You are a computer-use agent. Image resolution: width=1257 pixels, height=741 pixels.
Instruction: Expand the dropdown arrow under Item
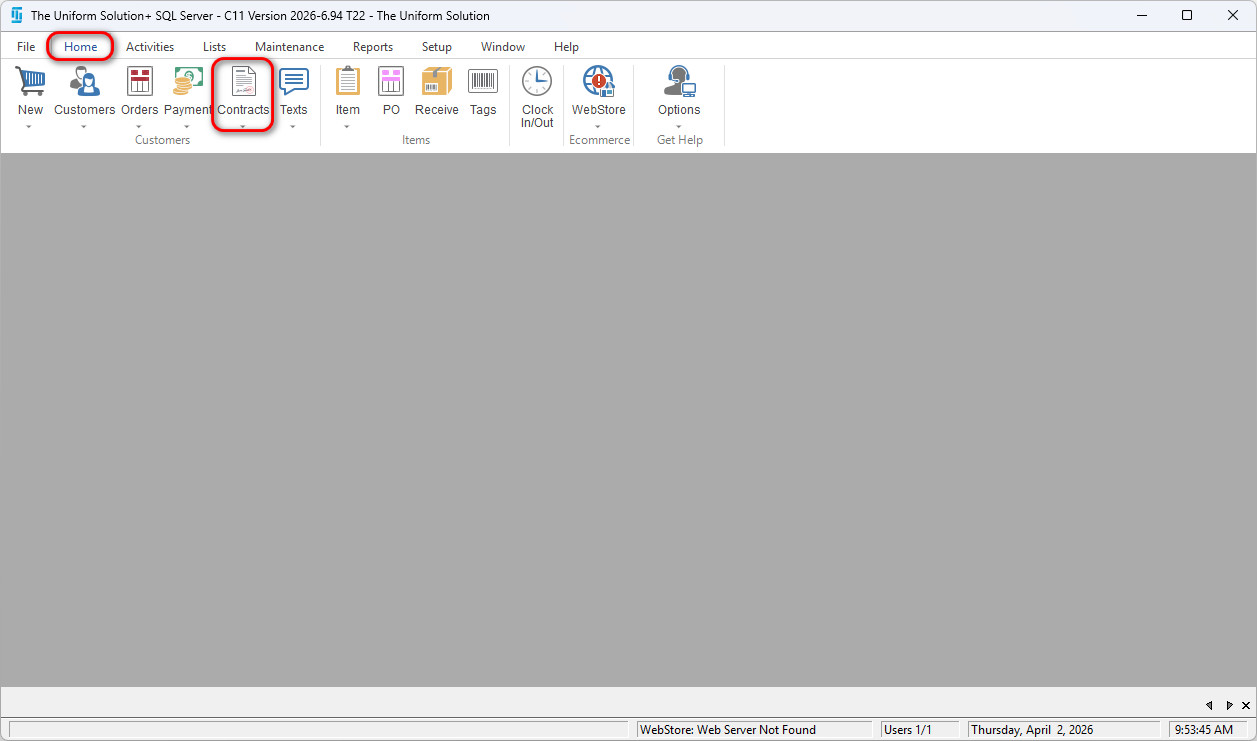347,127
